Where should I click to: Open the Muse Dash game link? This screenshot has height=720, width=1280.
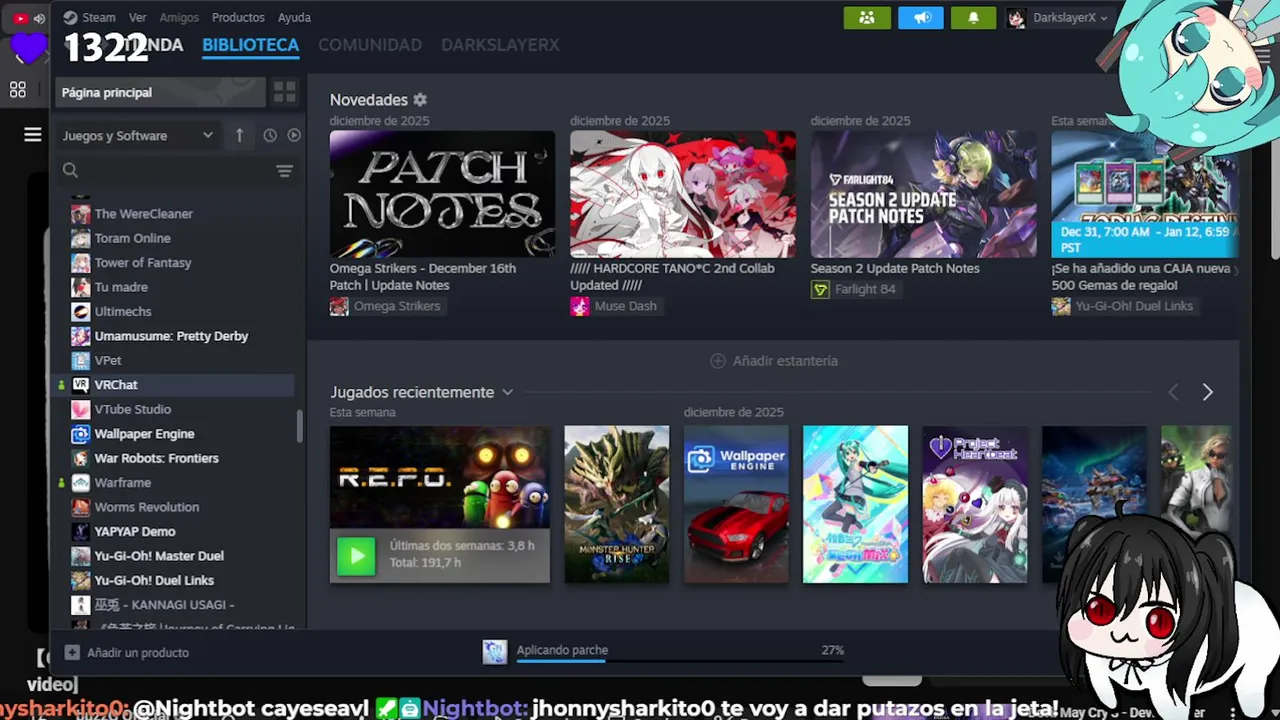coord(615,306)
